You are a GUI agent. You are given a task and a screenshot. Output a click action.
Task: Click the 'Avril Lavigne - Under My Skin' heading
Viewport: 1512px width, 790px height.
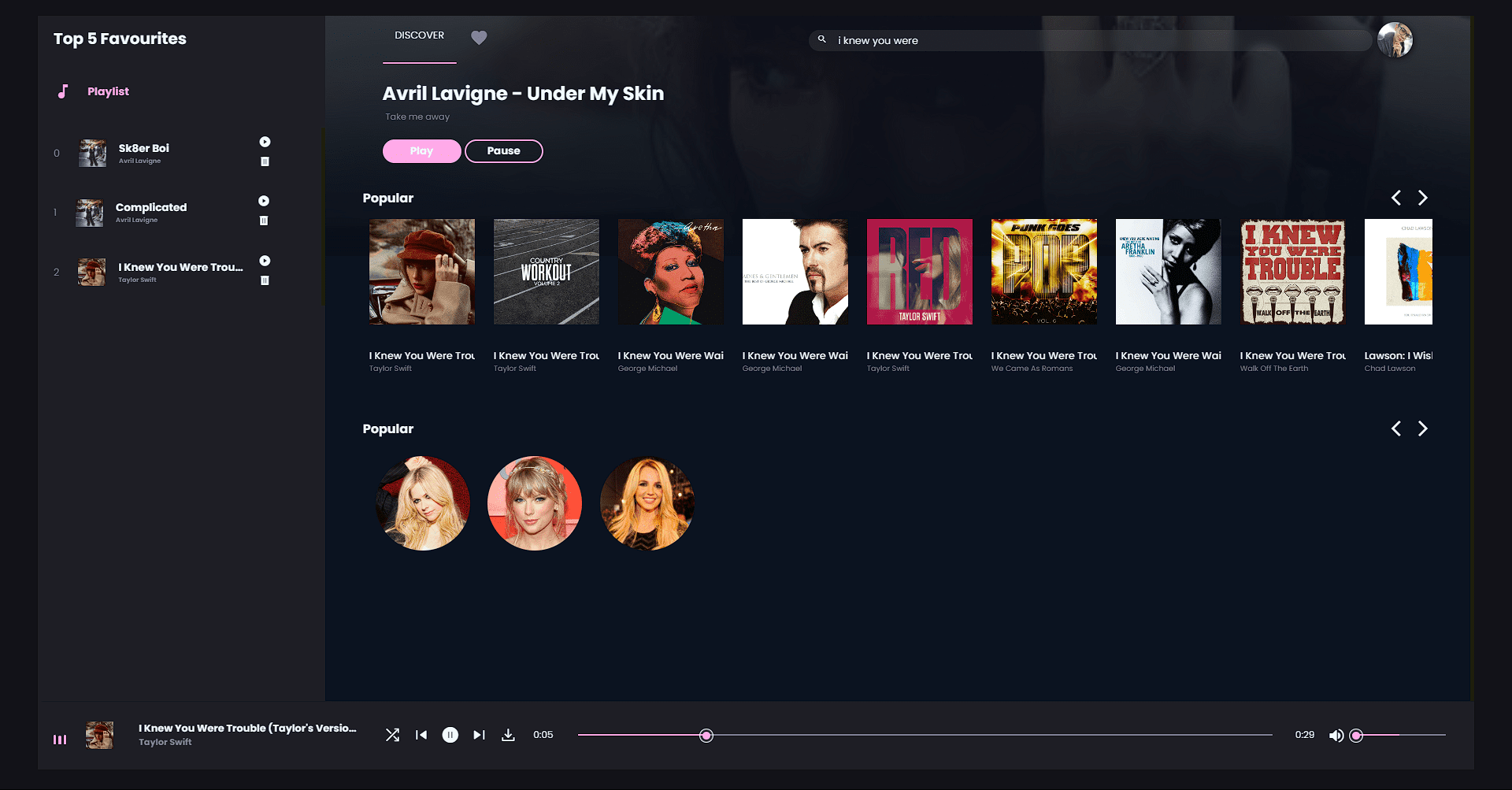point(523,94)
